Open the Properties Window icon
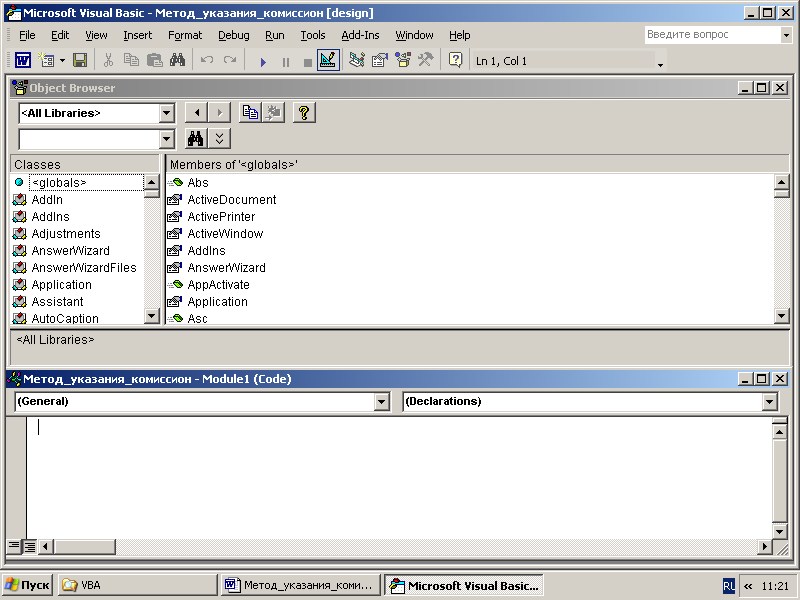800x600 pixels. [x=380, y=61]
